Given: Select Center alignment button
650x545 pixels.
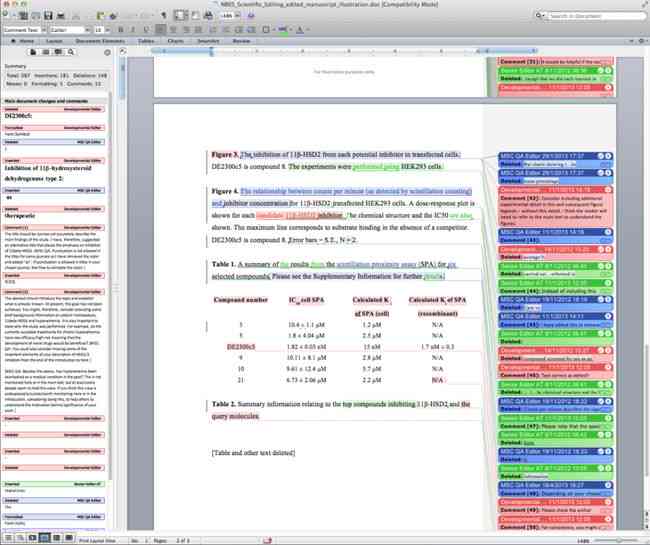Looking at the screenshot, I should (x=173, y=30).
